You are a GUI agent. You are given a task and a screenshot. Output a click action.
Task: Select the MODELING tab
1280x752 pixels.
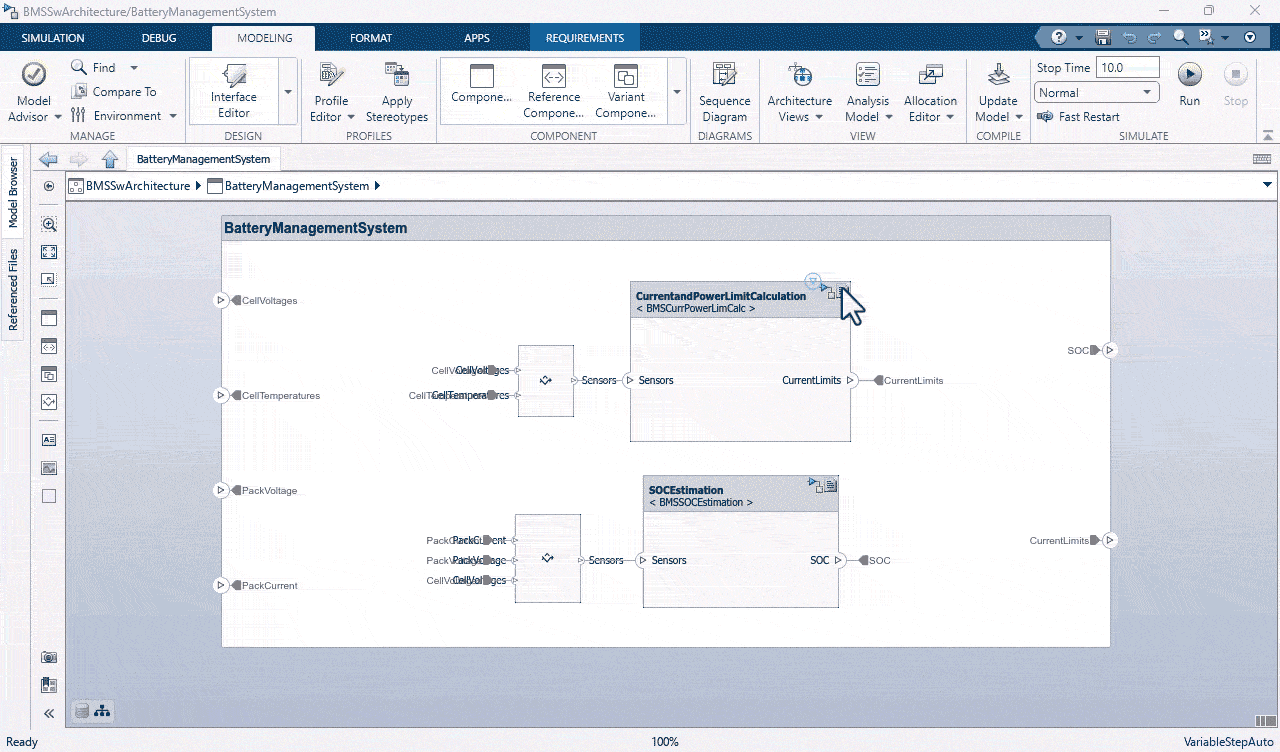[264, 38]
